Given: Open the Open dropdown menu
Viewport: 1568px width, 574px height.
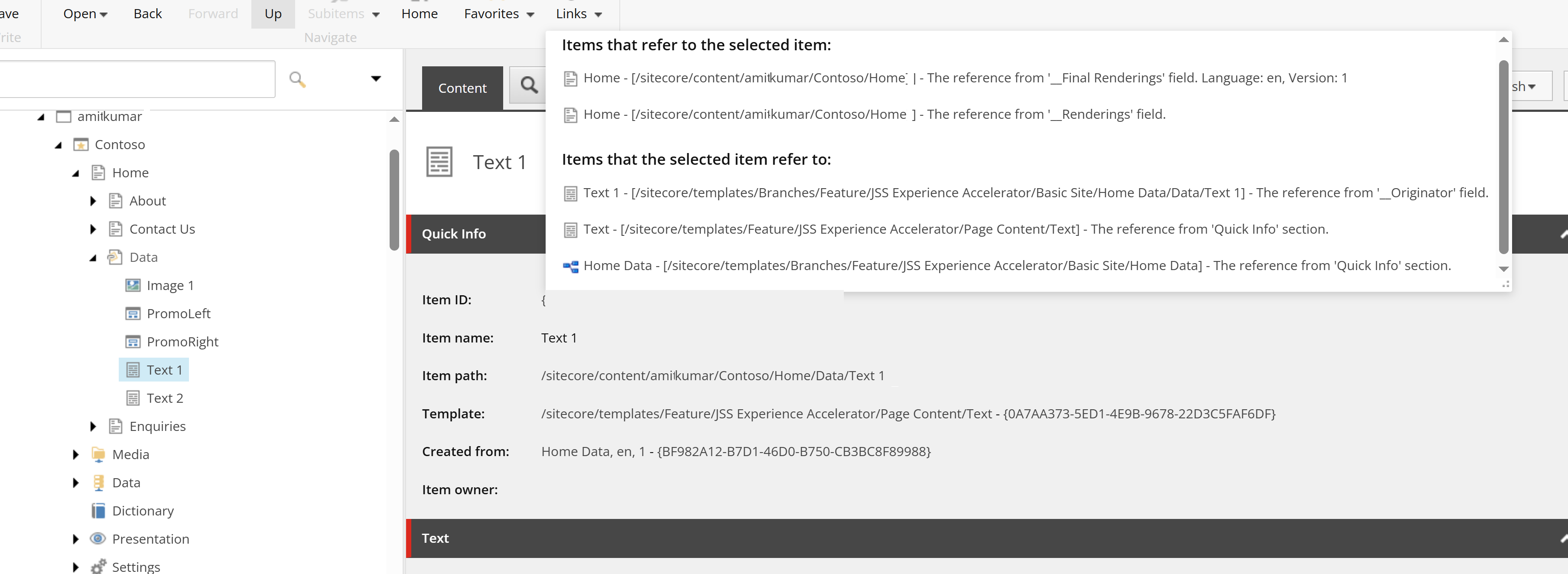Looking at the screenshot, I should pos(85,14).
